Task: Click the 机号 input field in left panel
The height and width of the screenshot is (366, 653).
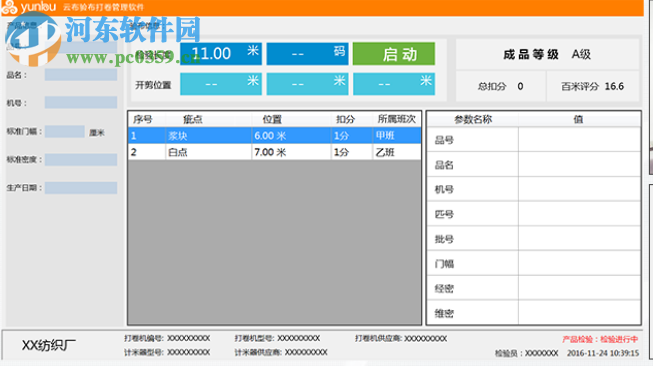Action: [81, 102]
